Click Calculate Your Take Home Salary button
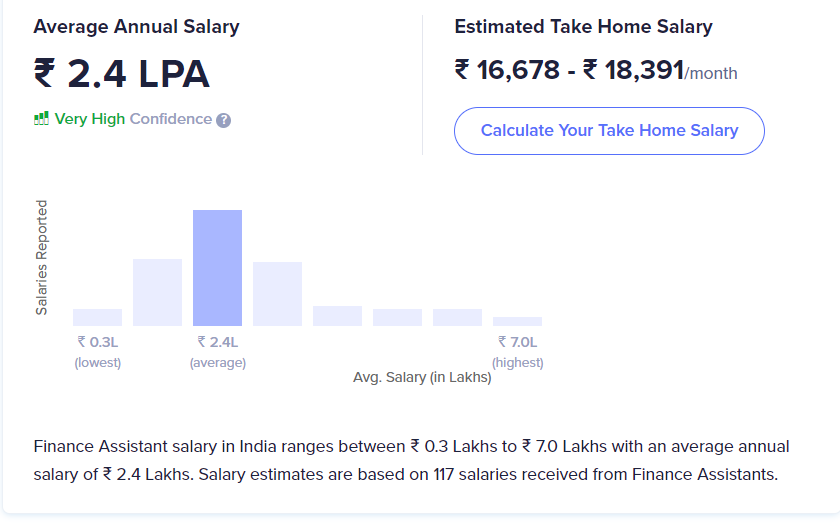This screenshot has height=527, width=840. 609,131
